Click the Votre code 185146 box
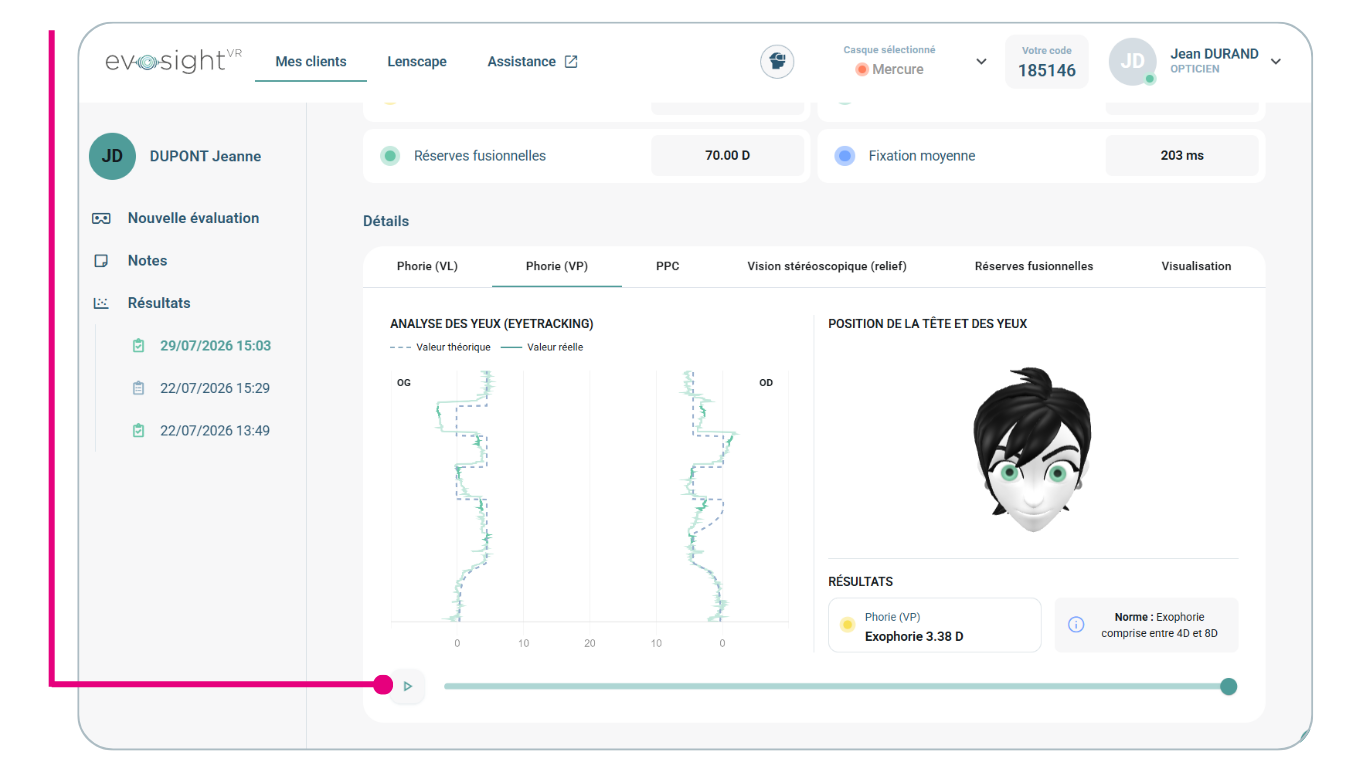The width and height of the screenshot is (1363, 772). pos(1047,62)
